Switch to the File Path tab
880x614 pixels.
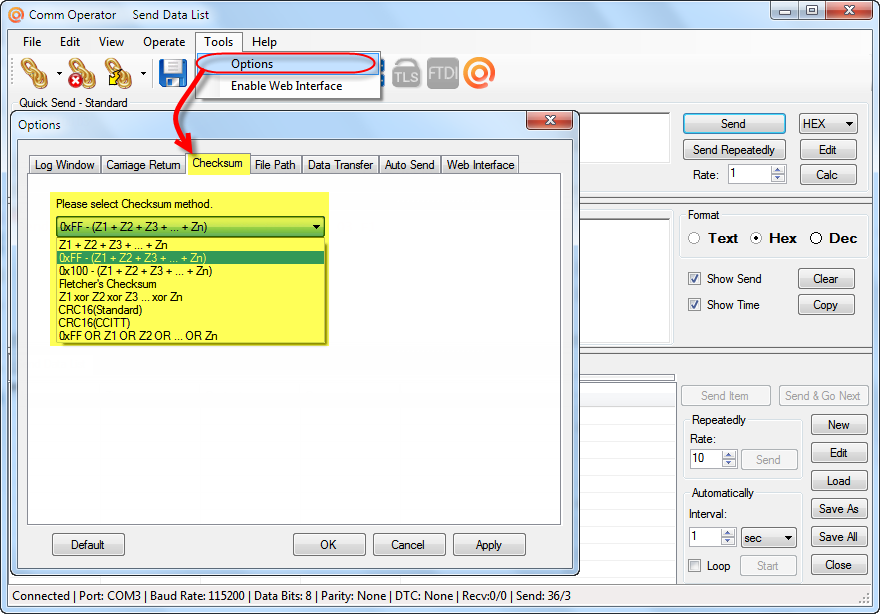[x=275, y=165]
